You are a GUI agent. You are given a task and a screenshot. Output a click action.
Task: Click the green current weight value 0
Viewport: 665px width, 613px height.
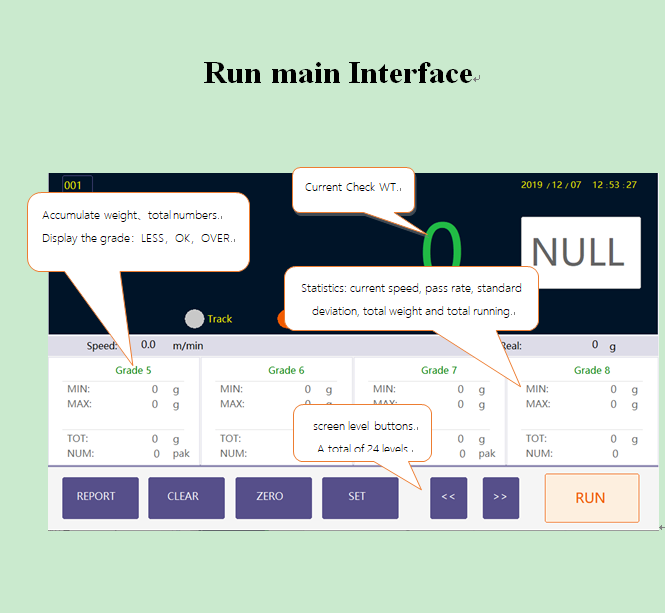[x=442, y=244]
